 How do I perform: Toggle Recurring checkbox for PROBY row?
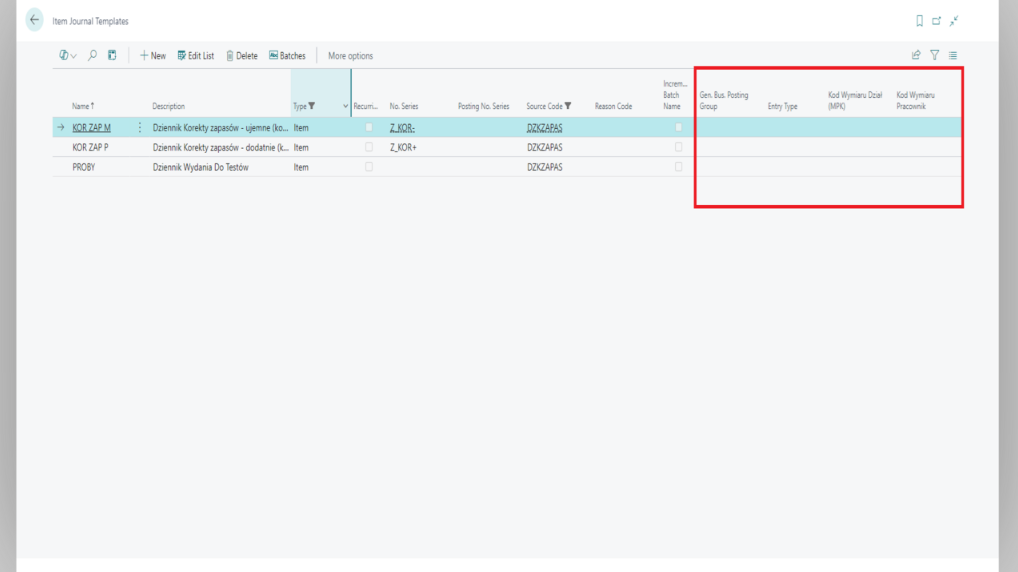coord(369,167)
